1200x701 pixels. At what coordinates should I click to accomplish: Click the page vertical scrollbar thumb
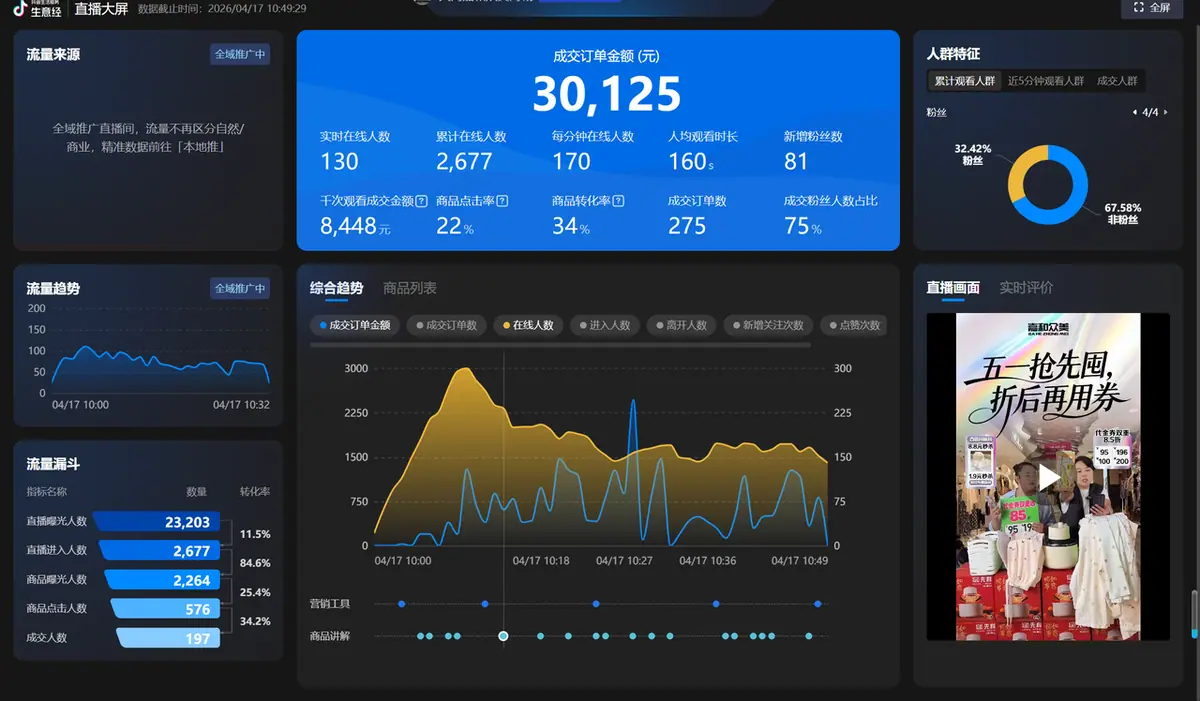click(1194, 614)
